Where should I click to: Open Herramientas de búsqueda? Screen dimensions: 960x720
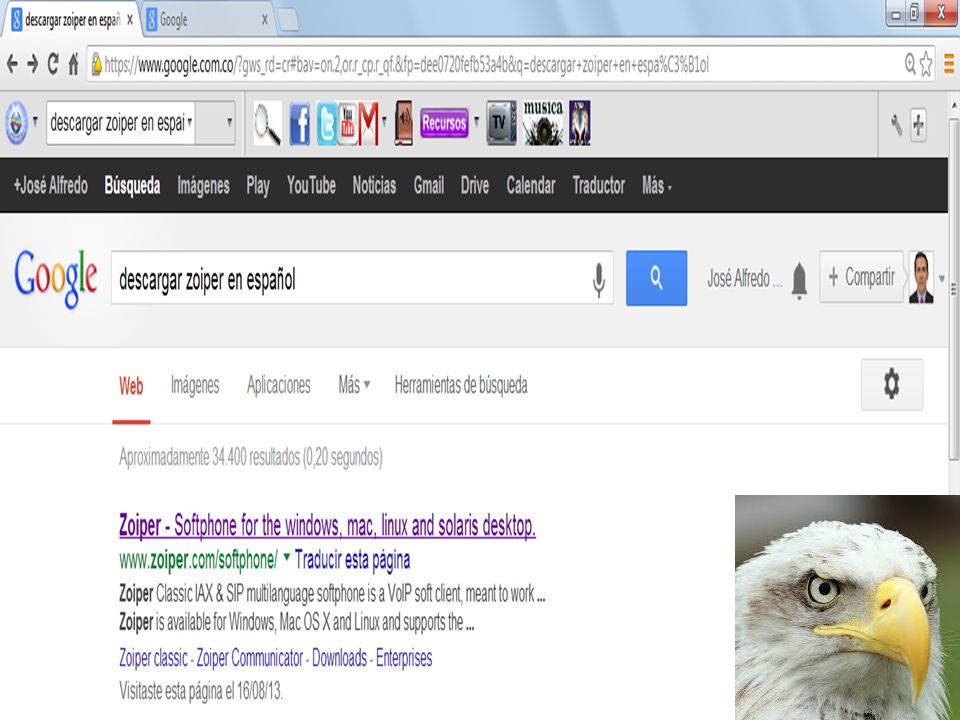coord(461,385)
